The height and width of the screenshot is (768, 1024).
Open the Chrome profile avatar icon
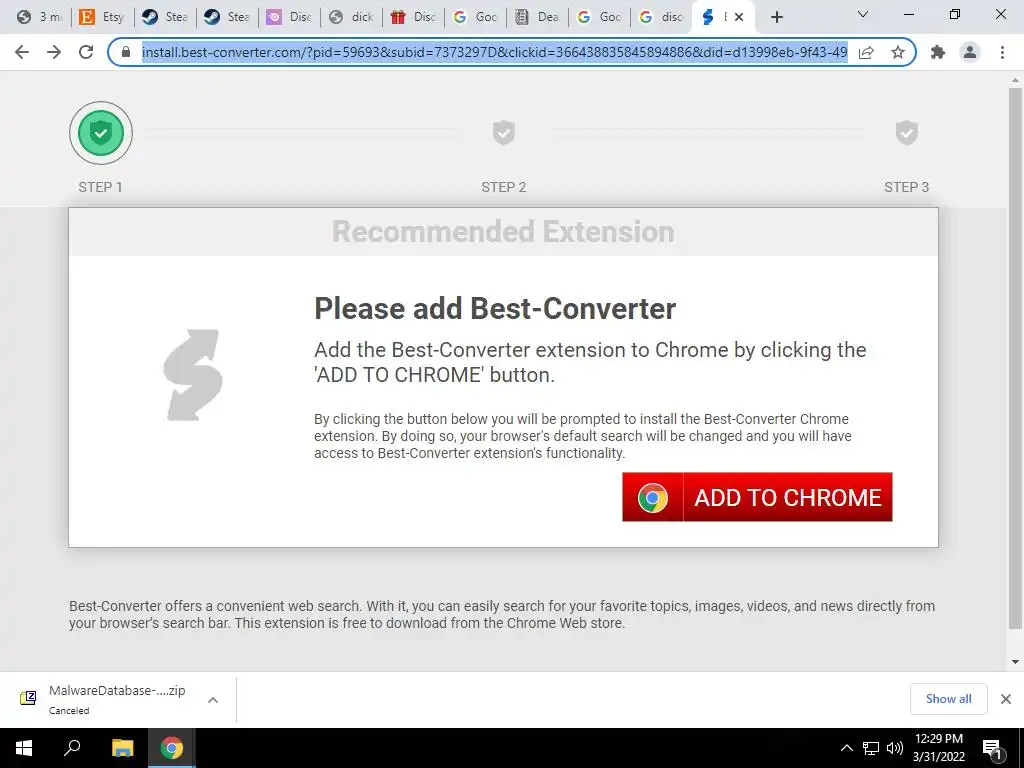tap(970, 52)
